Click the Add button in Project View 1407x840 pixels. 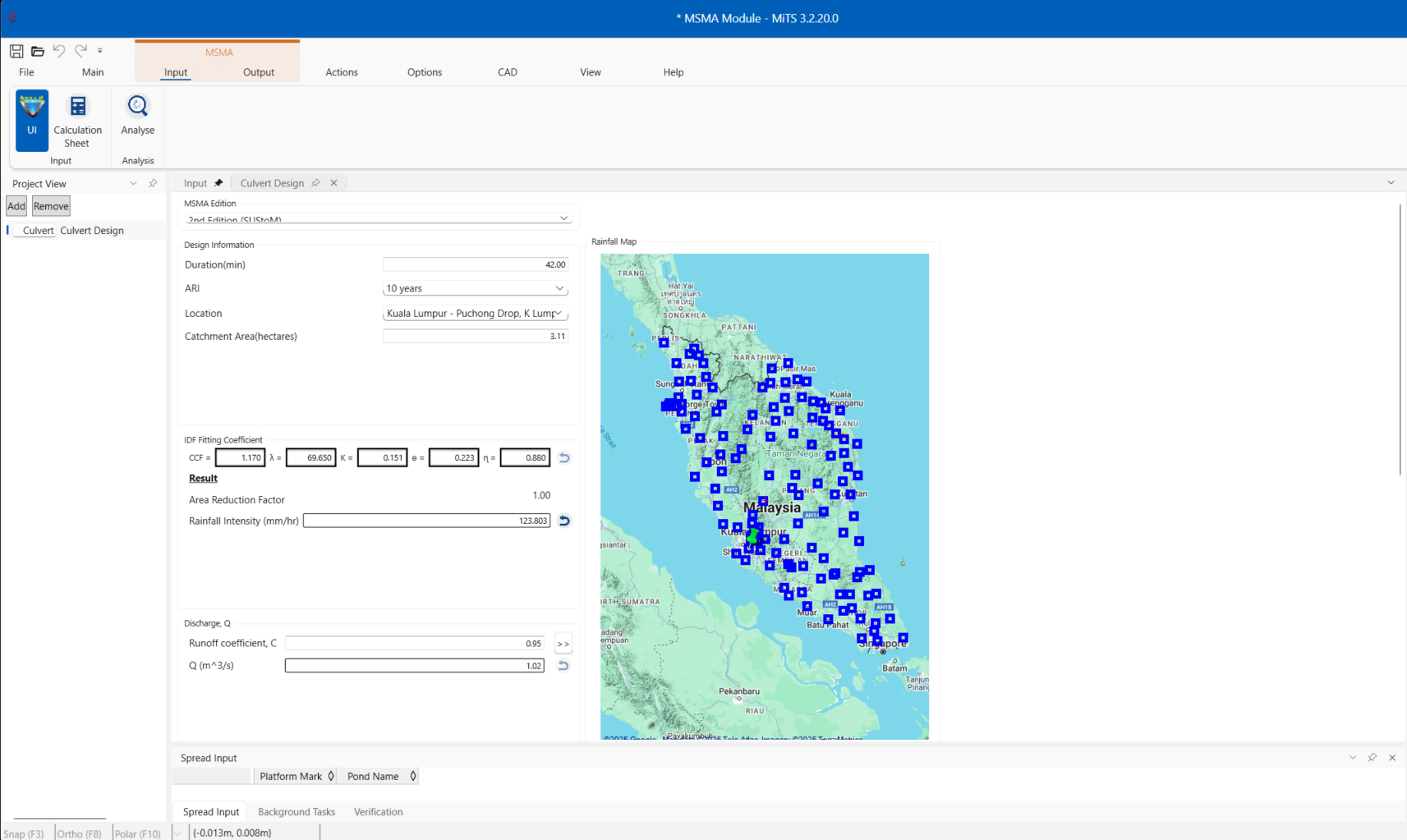[16, 206]
